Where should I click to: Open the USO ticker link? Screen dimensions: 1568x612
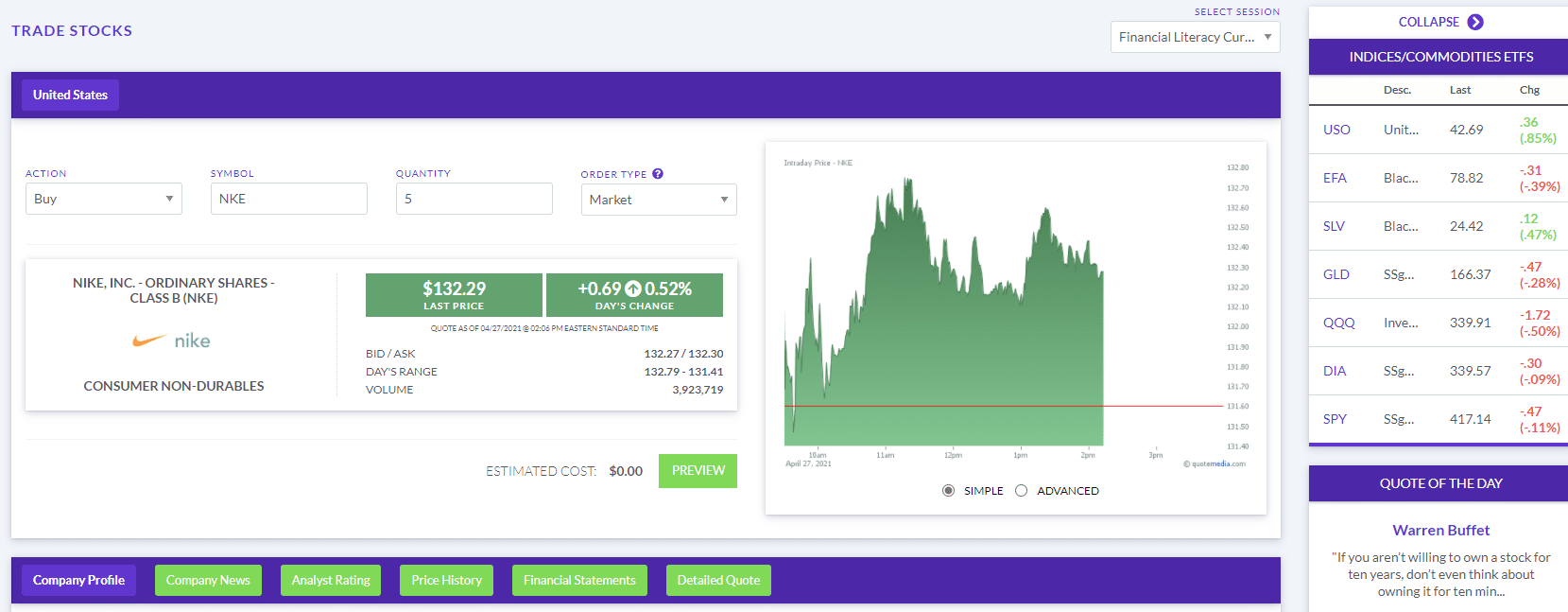[1336, 130]
